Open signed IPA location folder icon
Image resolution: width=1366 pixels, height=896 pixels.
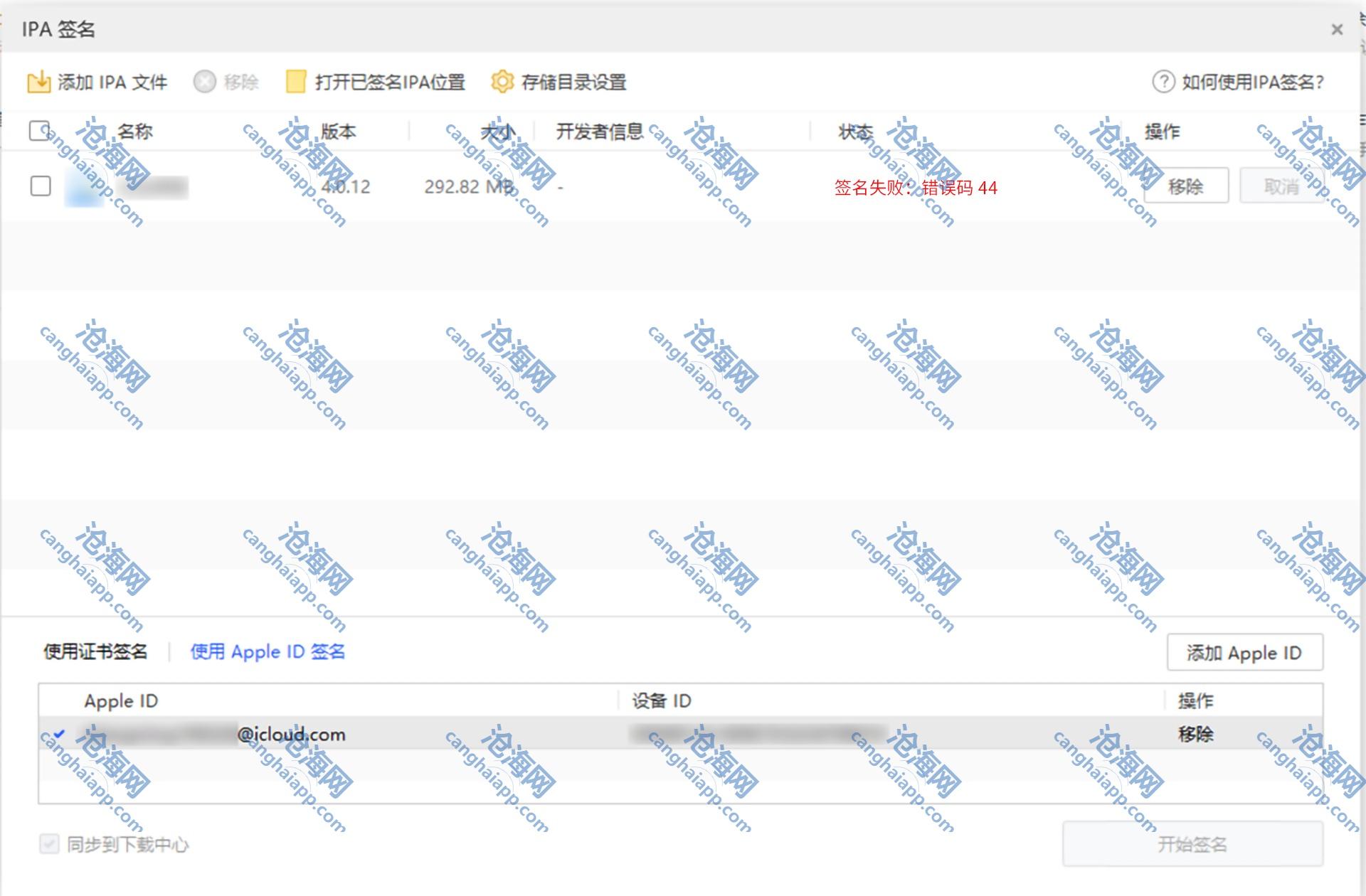[295, 82]
